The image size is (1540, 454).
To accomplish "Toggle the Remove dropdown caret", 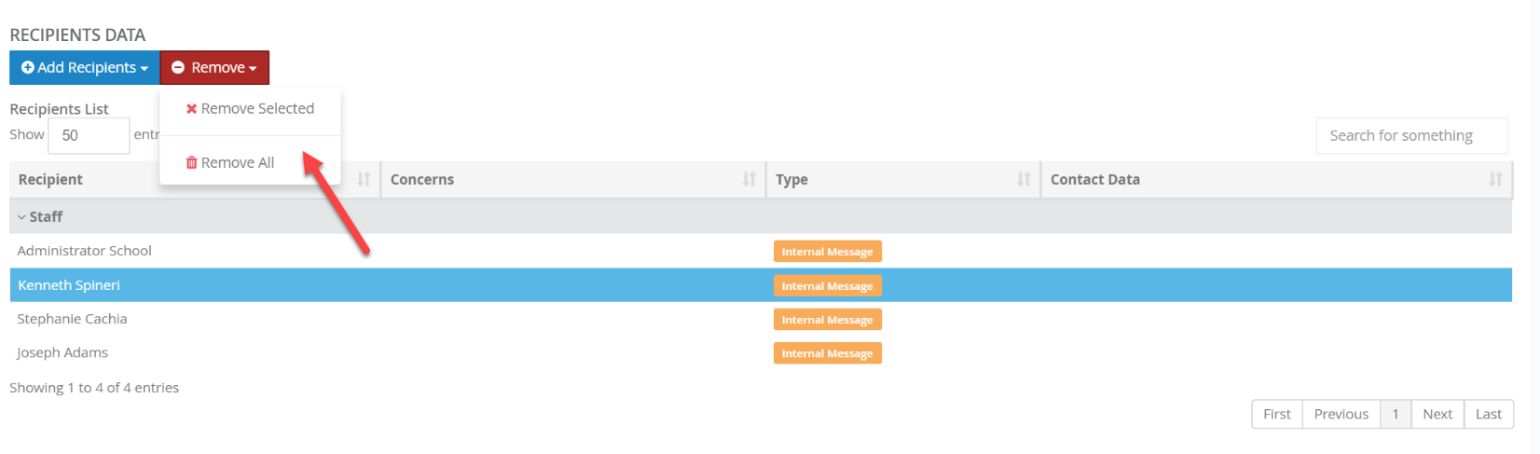I will pos(253,69).
